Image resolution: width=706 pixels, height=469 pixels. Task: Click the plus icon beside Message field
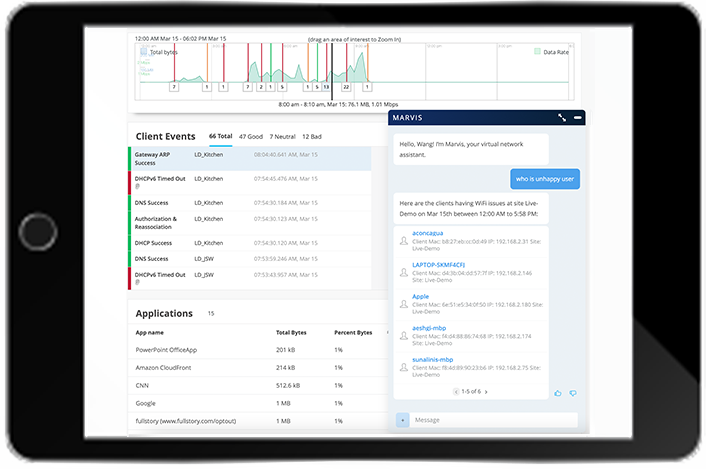pos(402,420)
